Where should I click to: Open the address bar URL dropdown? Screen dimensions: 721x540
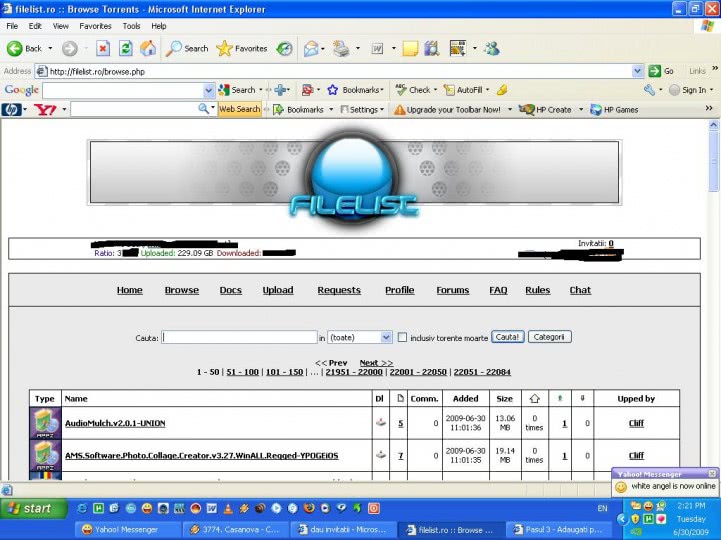pyautogui.click(x=637, y=71)
